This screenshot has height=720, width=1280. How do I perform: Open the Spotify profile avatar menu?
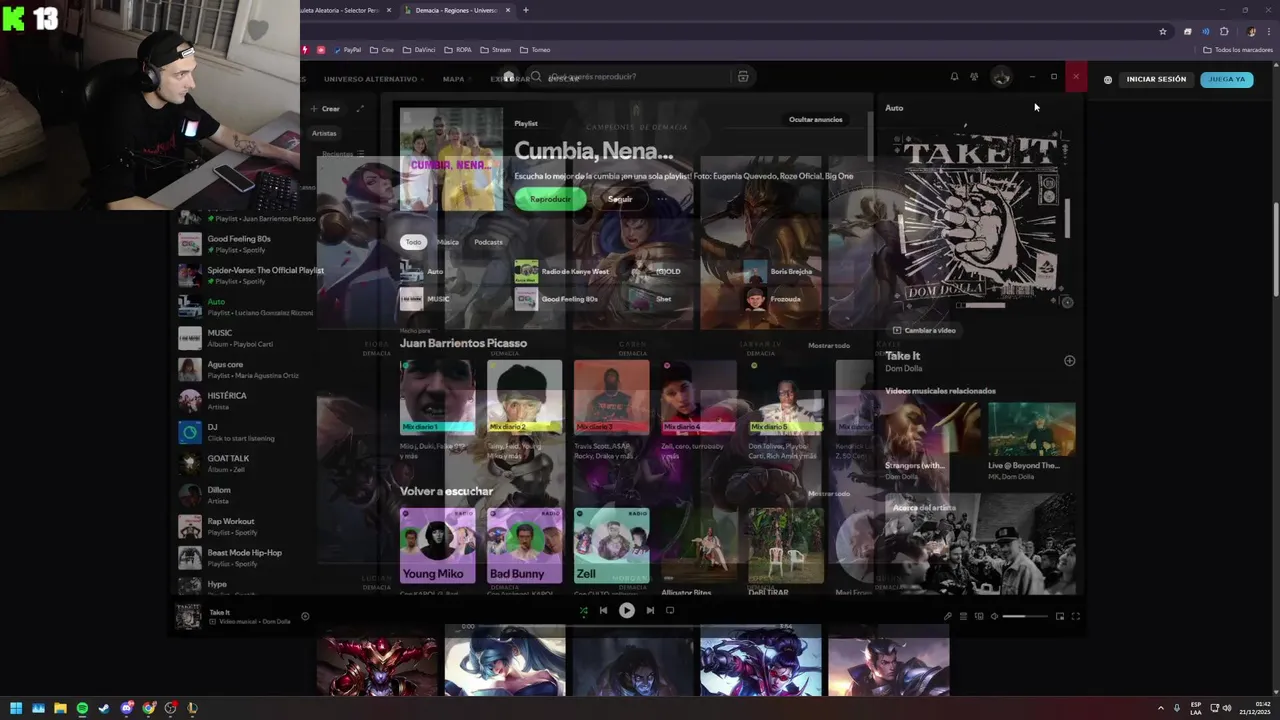point(1001,77)
